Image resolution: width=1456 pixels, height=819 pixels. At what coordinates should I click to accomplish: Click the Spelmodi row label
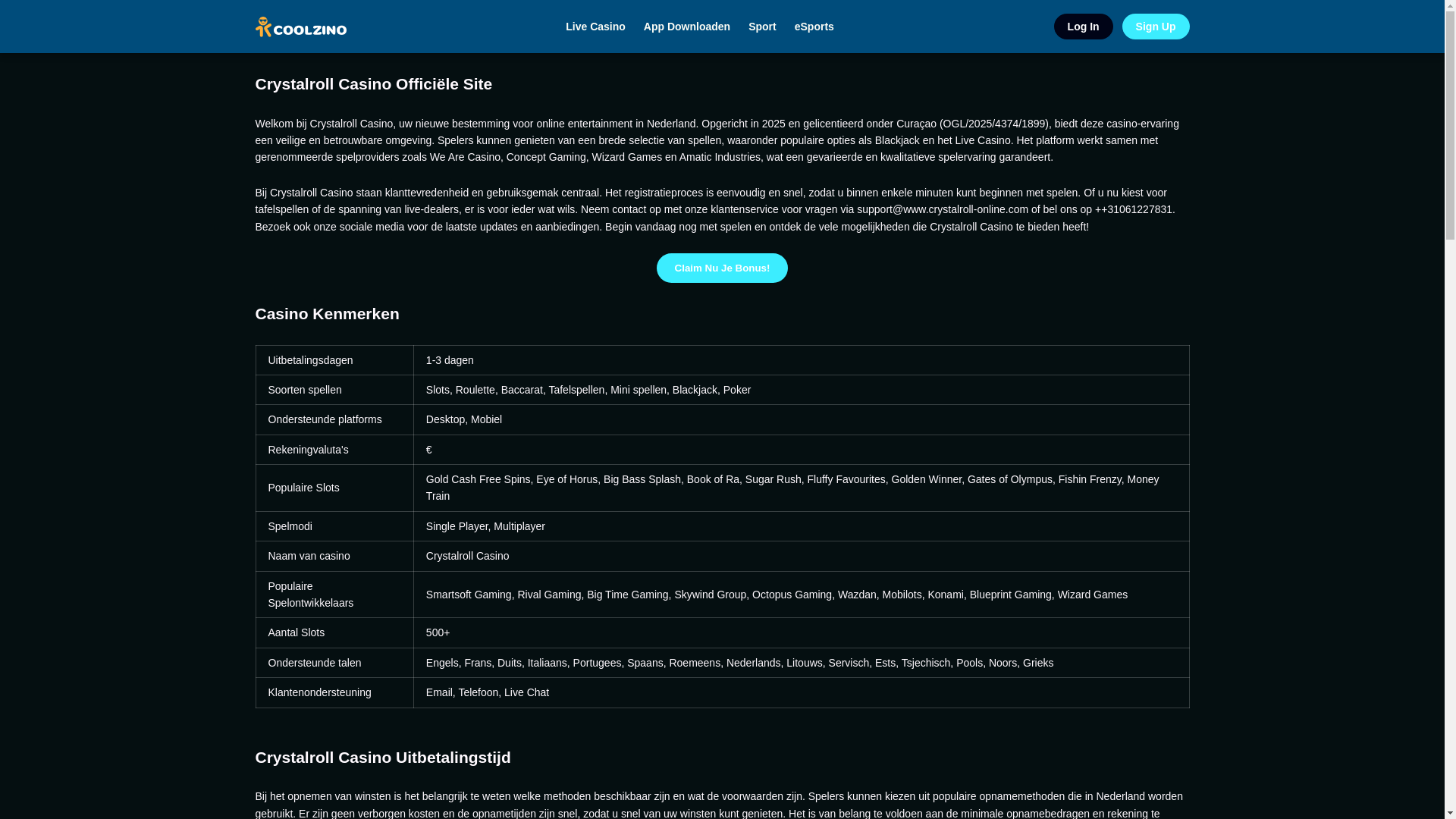[x=334, y=526]
